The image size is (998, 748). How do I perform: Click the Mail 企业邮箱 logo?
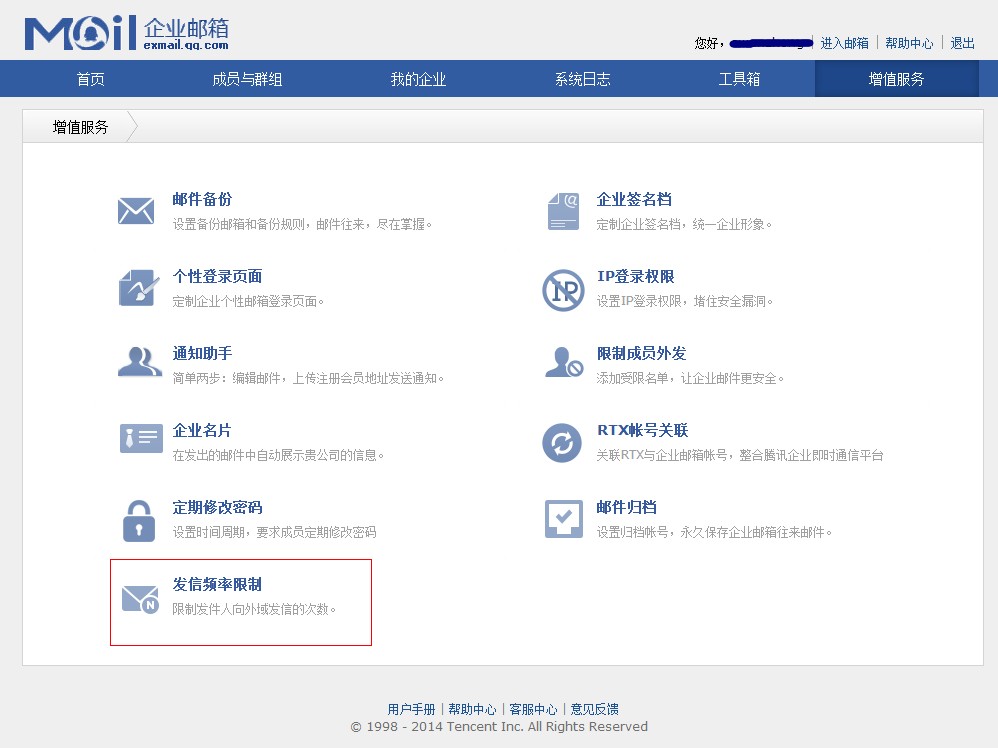pyautogui.click(x=127, y=33)
